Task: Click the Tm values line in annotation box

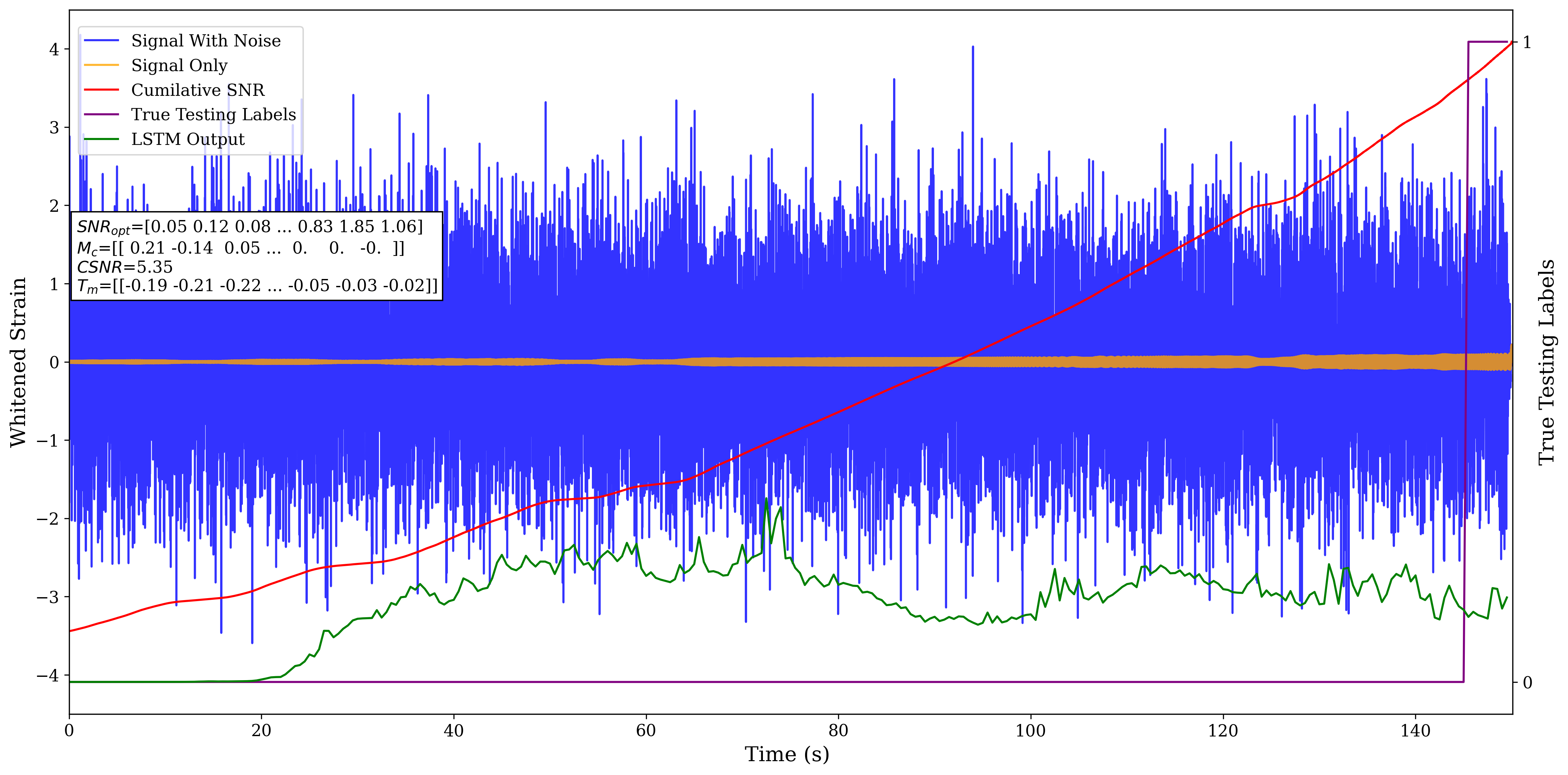Action: coord(257,286)
